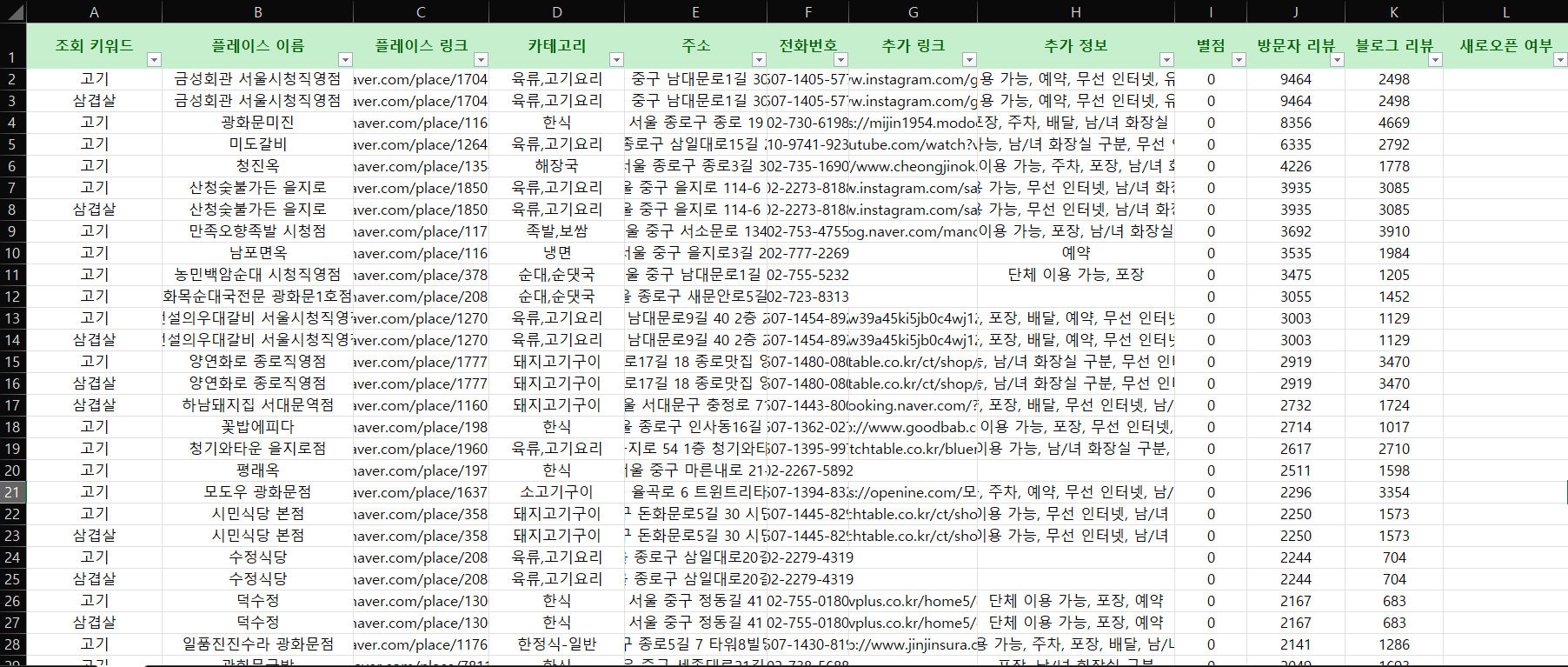
Task: Expand the 카테고리 filter dropdown arrow
Action: click(616, 60)
